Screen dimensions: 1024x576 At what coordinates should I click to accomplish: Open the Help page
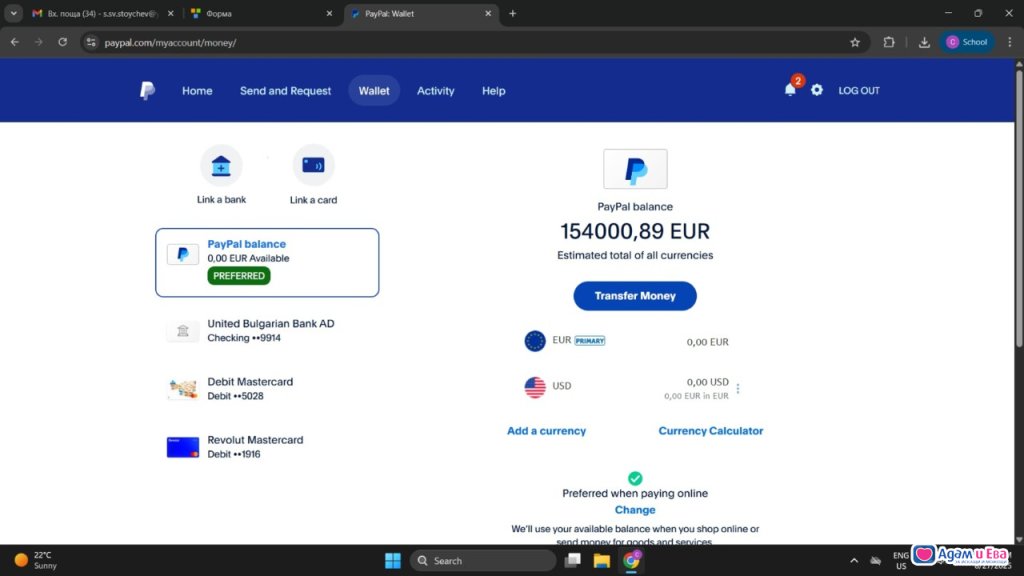pyautogui.click(x=494, y=91)
